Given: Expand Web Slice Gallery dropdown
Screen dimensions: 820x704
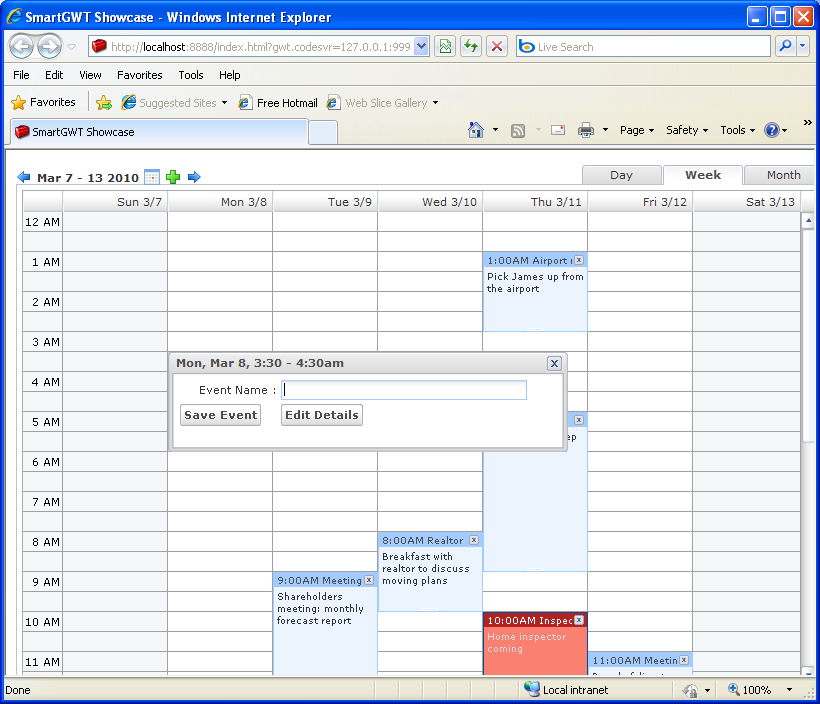Looking at the screenshot, I should pyautogui.click(x=435, y=103).
